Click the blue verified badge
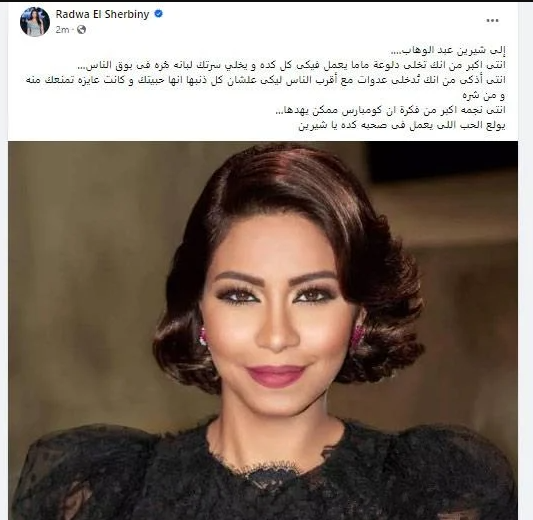Screen dimensions: 533x520 pyautogui.click(x=158, y=14)
